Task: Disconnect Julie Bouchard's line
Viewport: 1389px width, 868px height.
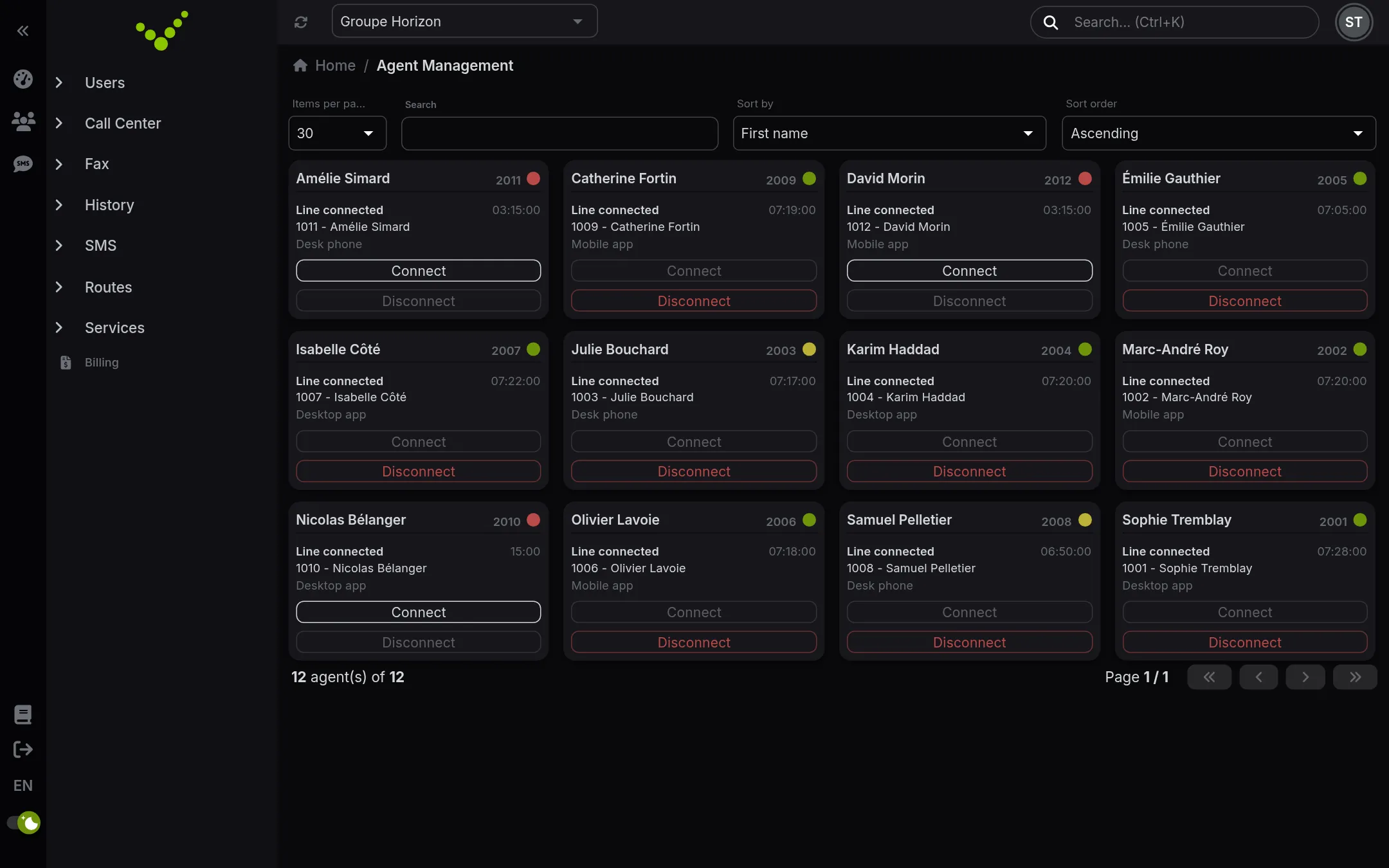Action: 694,471
